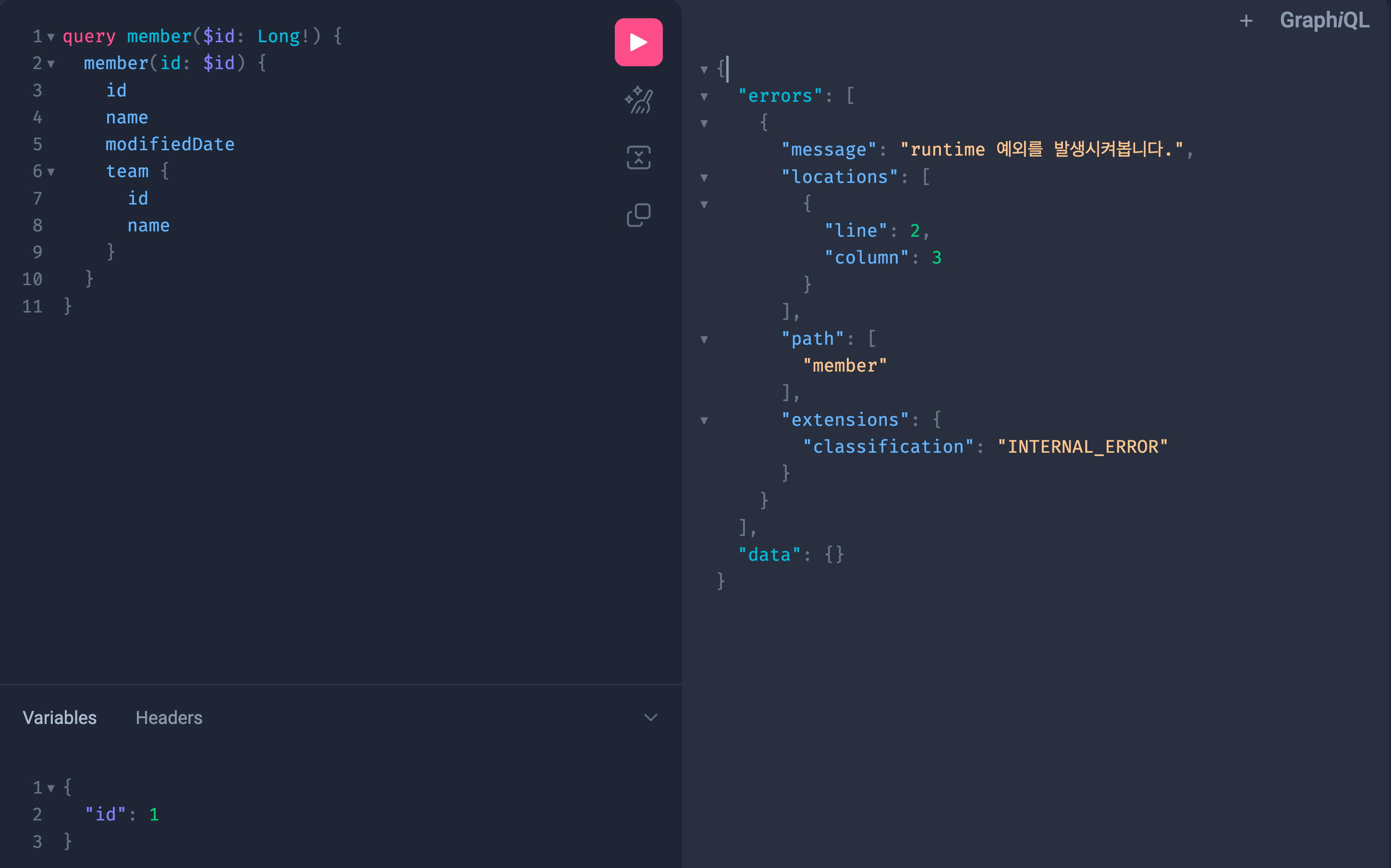Click the INTERNAL_ERROR classification value
This screenshot has height=868, width=1391.
pos(1082,446)
